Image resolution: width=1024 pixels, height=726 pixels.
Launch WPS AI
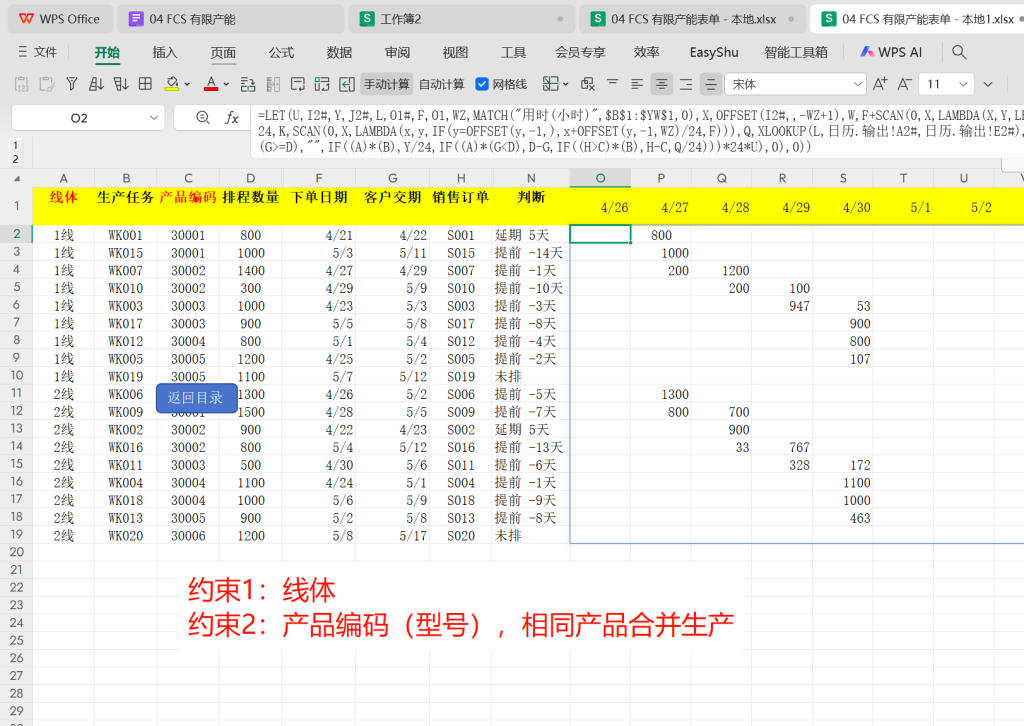click(891, 52)
